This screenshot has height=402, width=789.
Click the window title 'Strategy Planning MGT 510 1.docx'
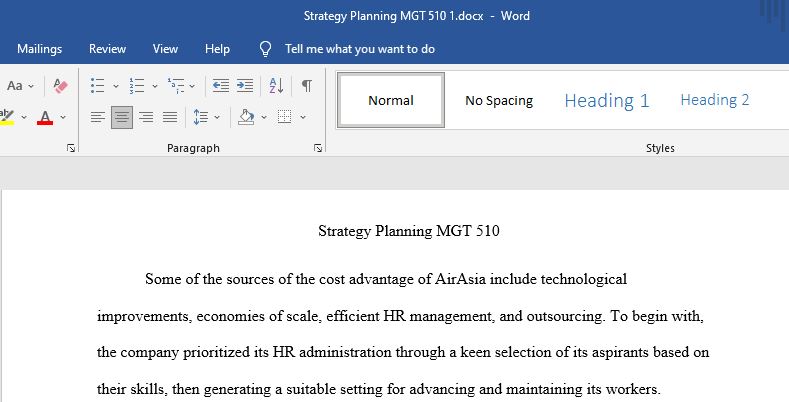393,16
